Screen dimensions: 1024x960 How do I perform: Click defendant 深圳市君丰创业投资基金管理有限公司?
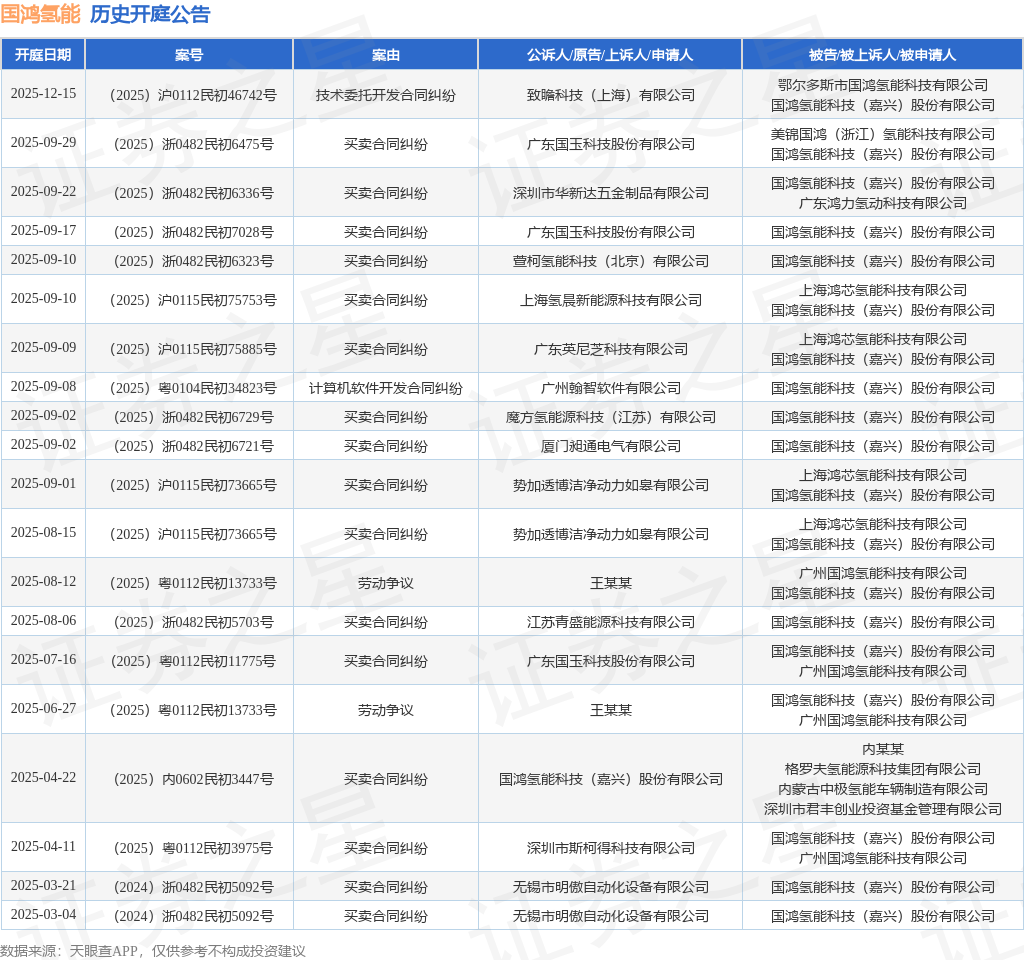882,809
